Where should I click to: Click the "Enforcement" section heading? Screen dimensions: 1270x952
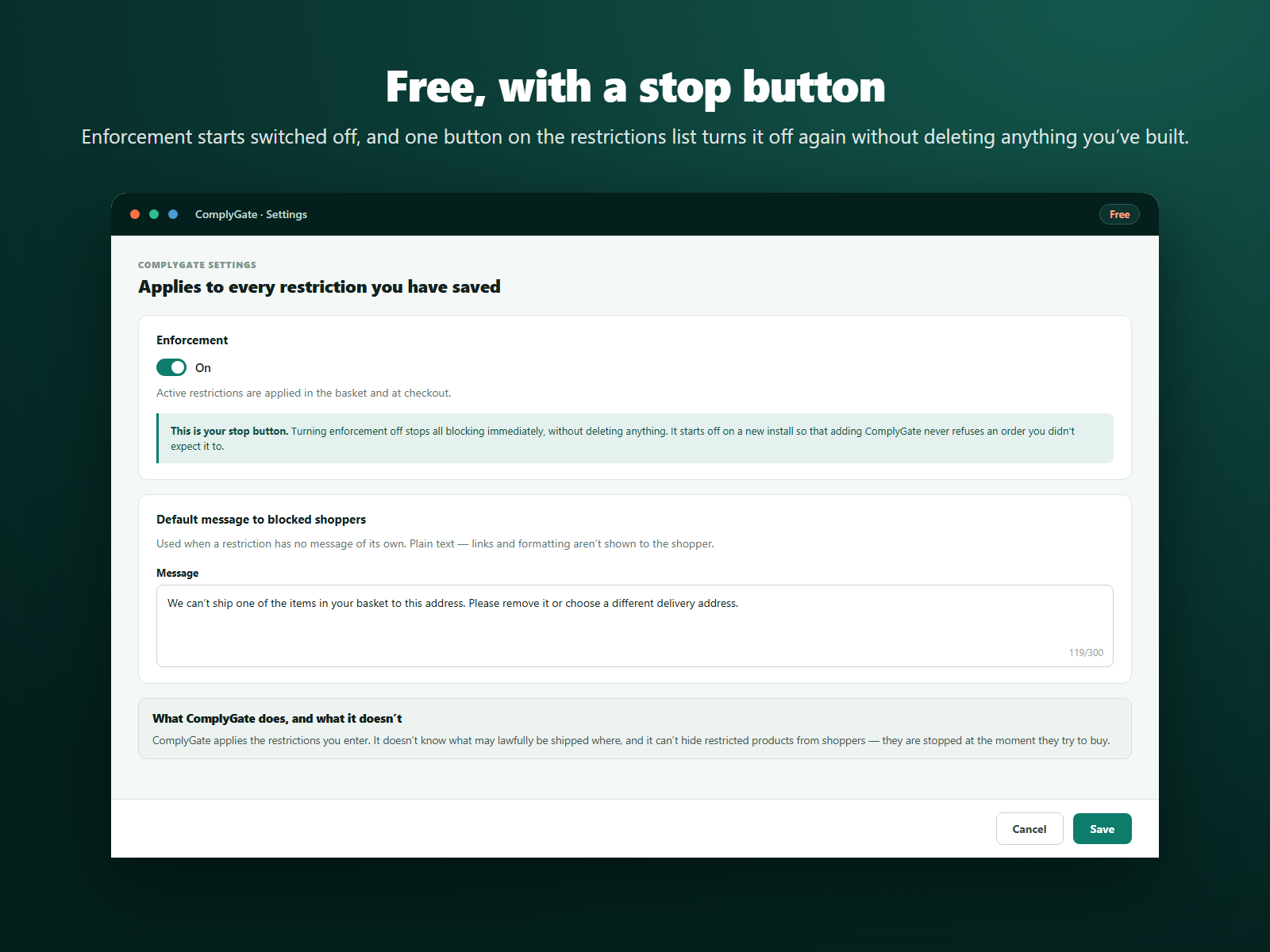(x=192, y=340)
